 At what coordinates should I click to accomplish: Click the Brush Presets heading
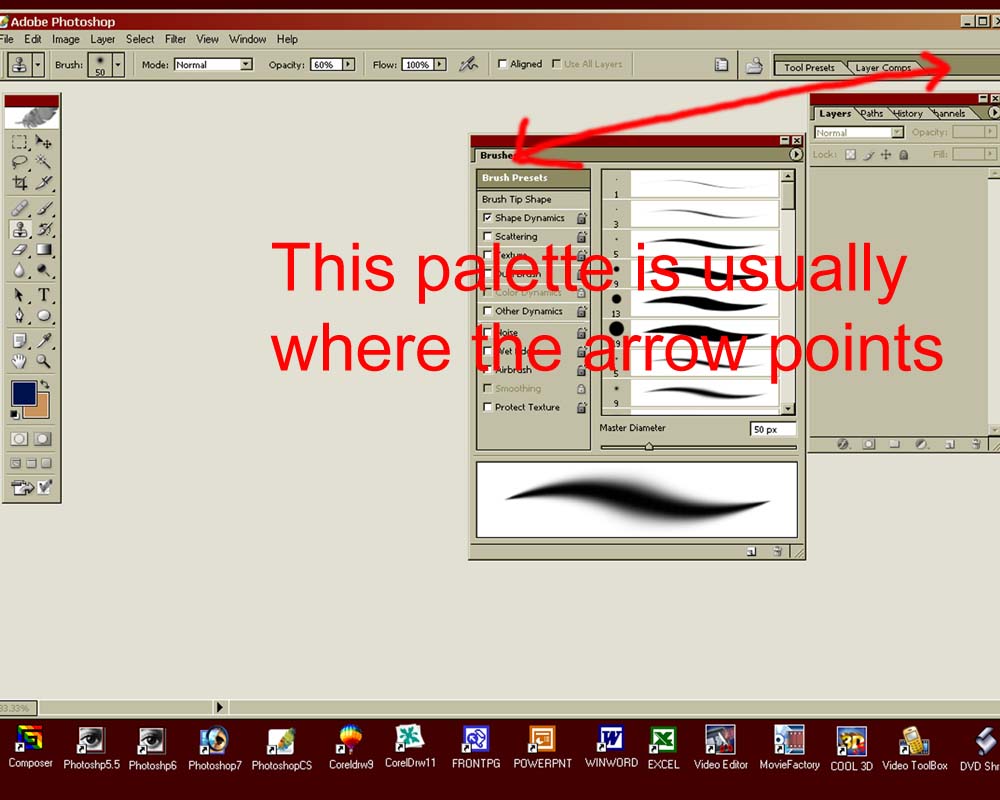pos(515,178)
